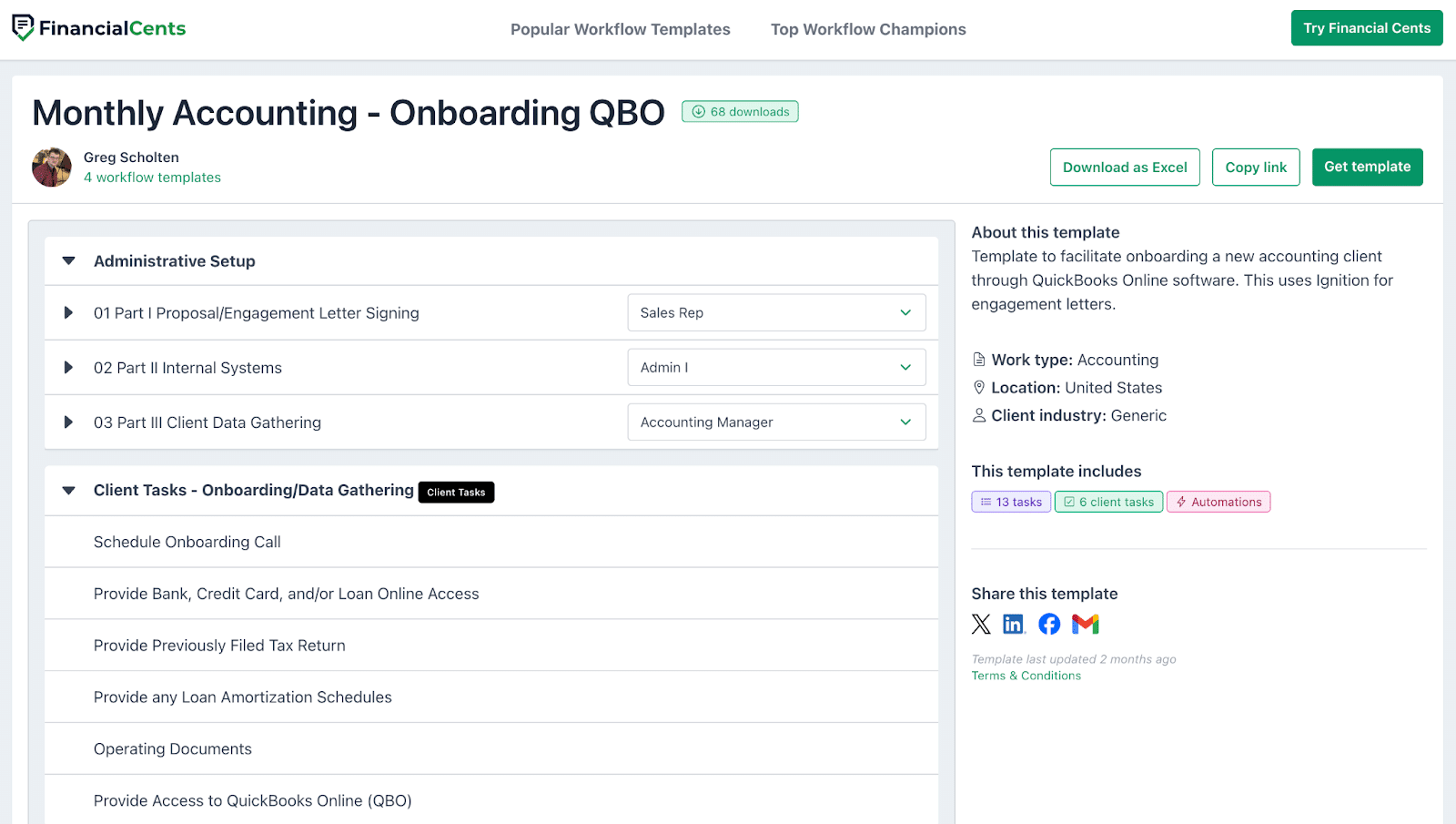Expand 03 Part III Client Data Gathering
The width and height of the screenshot is (1456, 824).
(x=68, y=422)
